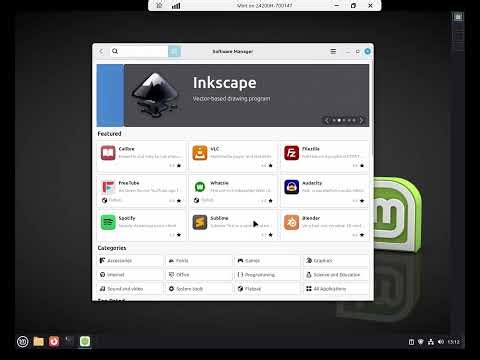
Task: Show the next featured banner slide
Action: 361,120
